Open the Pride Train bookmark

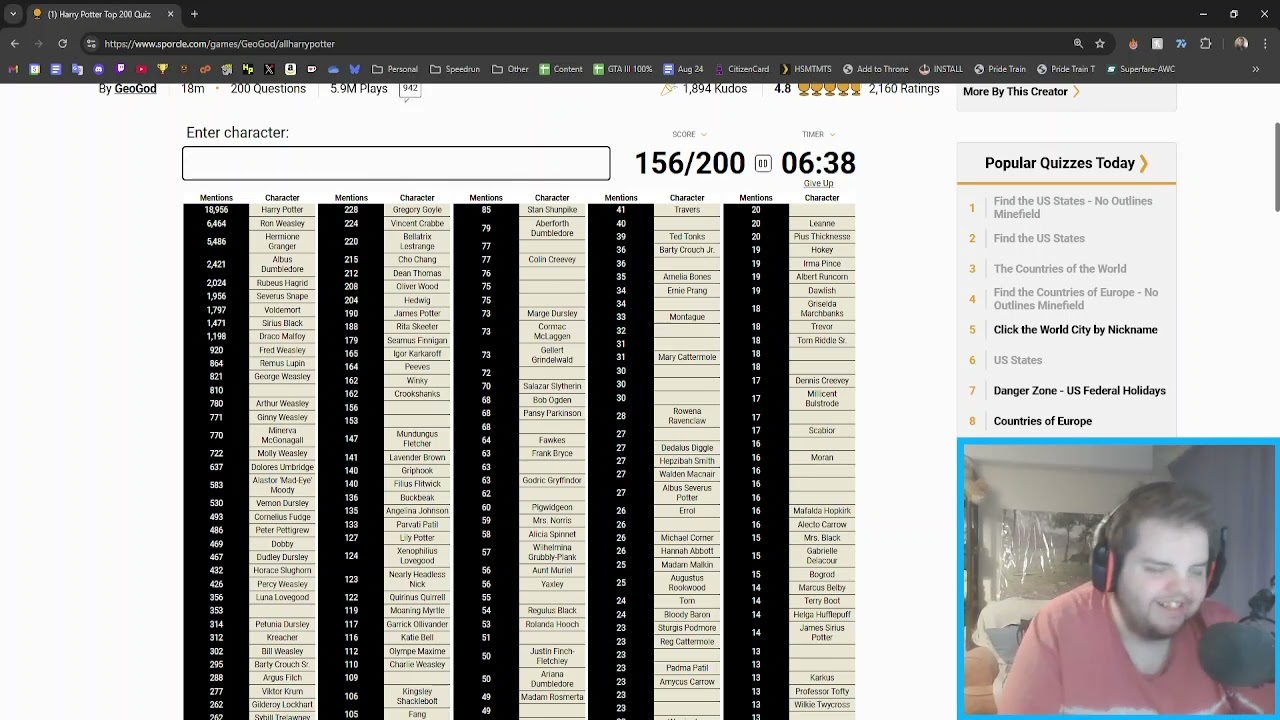coord(1000,69)
